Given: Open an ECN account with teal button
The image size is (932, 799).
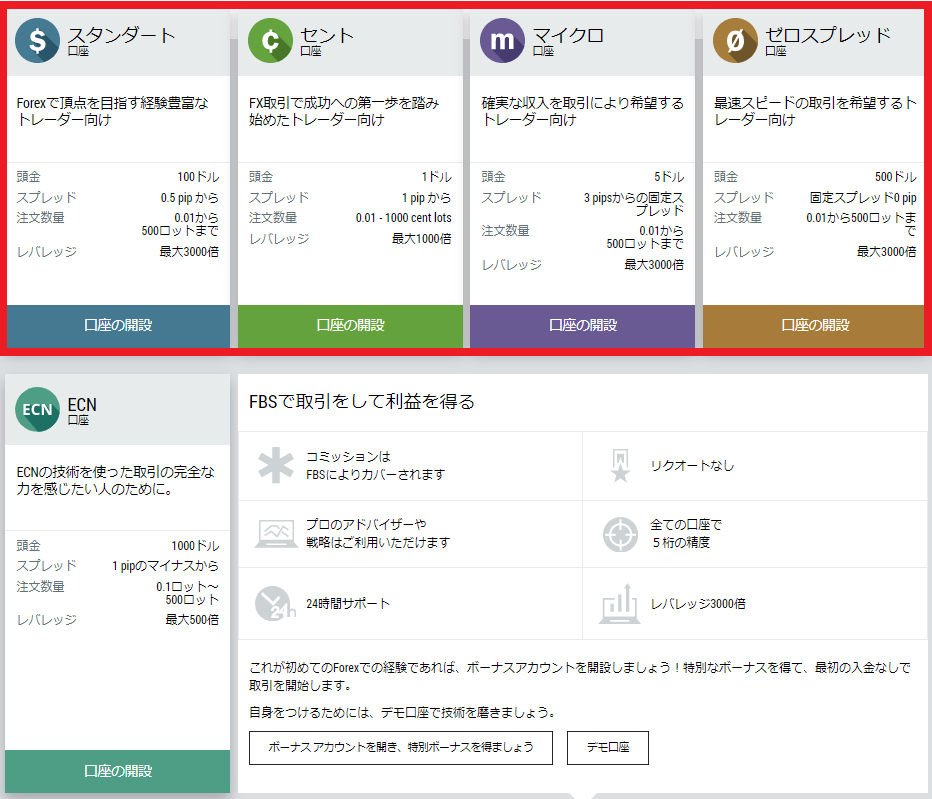Looking at the screenshot, I should pyautogui.click(x=118, y=771).
